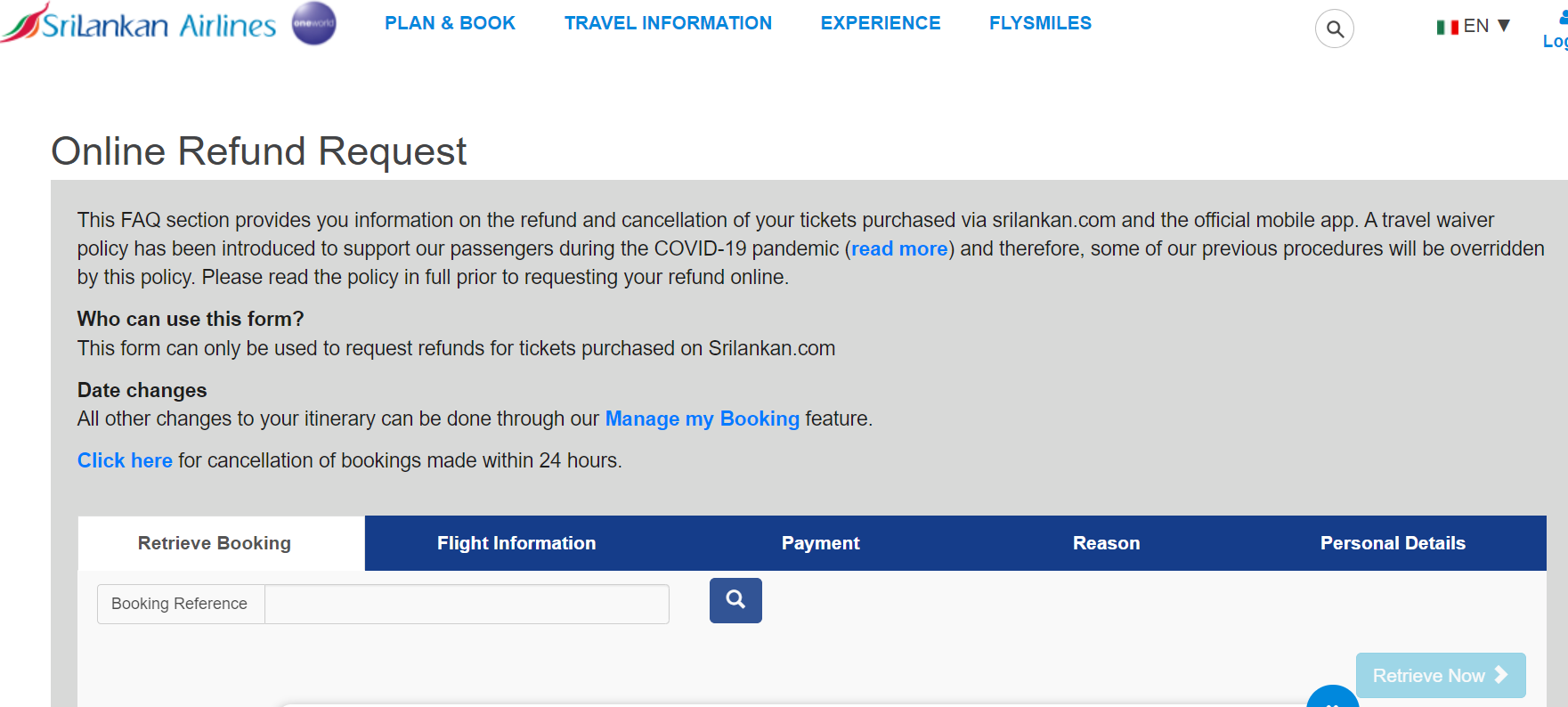Open the Travel Information menu
This screenshot has height=707, width=1568.
click(x=668, y=23)
